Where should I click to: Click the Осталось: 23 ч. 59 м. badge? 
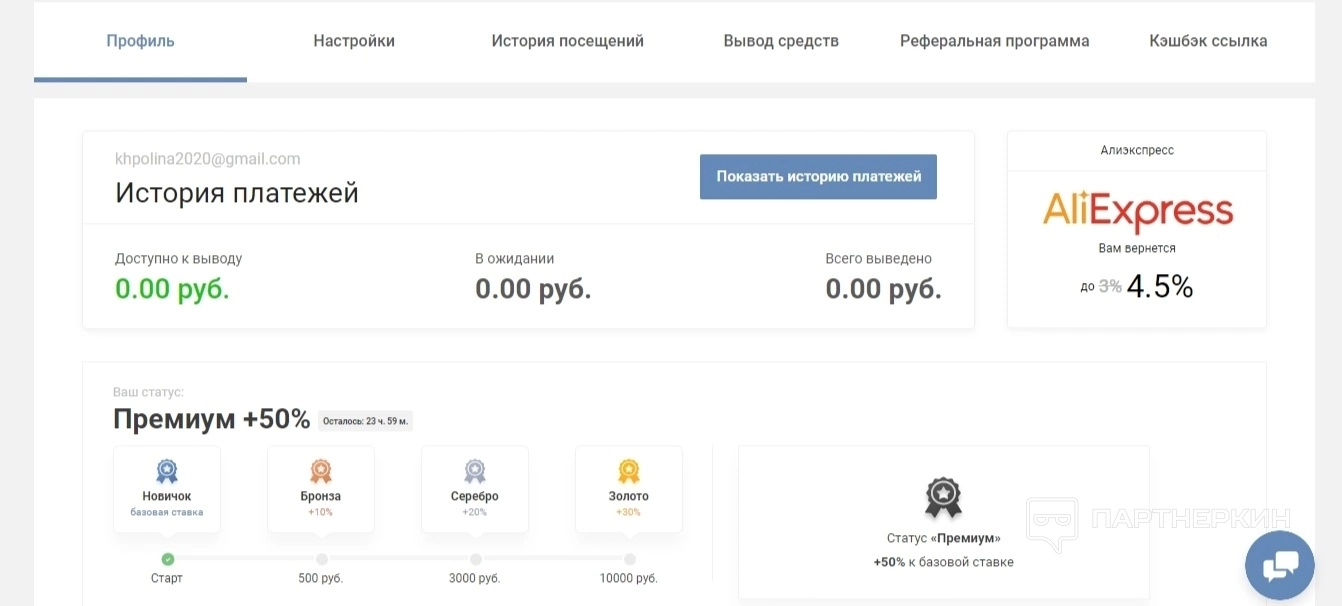[366, 421]
